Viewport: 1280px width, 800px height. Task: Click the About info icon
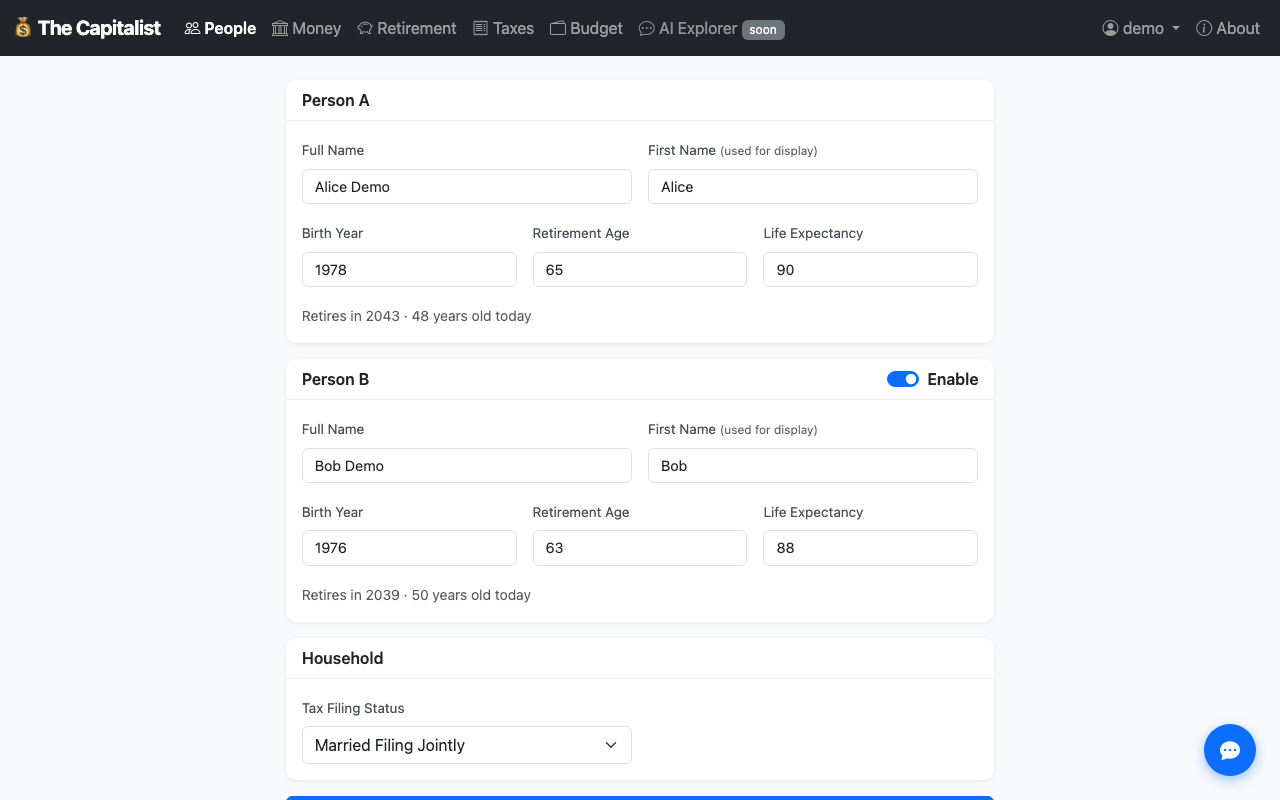pos(1204,28)
